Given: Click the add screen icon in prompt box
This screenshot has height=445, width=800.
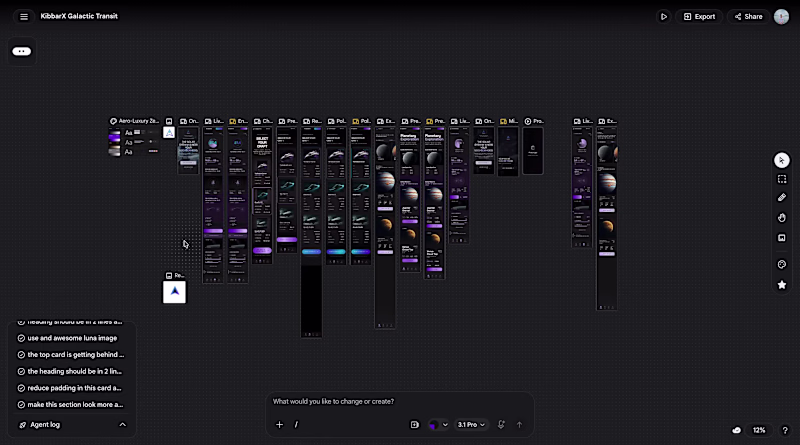Looking at the screenshot, I should (414, 425).
